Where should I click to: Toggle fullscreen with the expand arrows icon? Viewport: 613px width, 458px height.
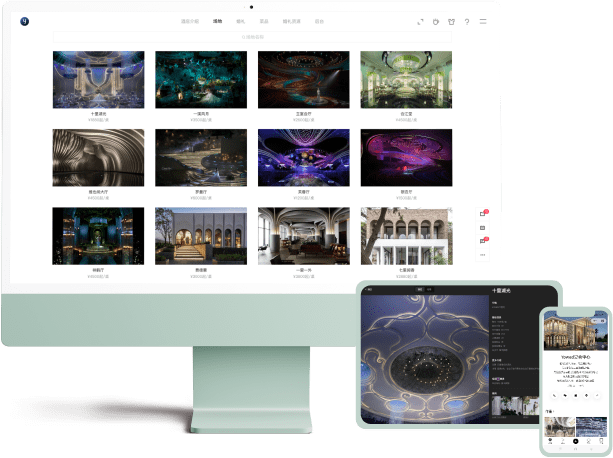421,21
